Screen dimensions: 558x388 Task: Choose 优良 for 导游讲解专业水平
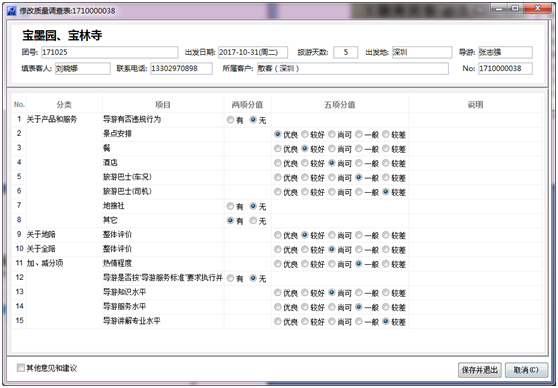pos(278,321)
